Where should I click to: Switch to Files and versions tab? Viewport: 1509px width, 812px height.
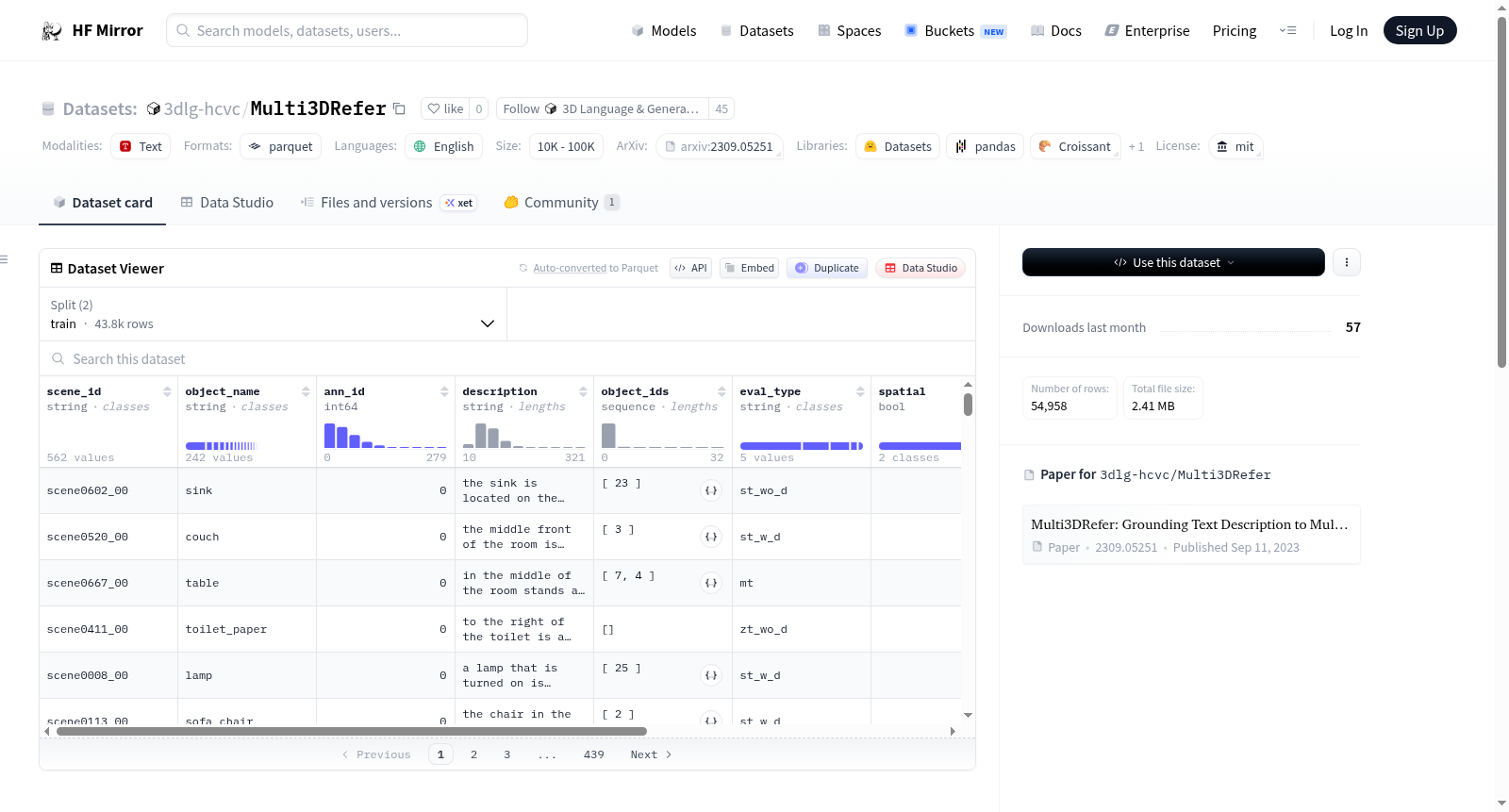tap(389, 203)
